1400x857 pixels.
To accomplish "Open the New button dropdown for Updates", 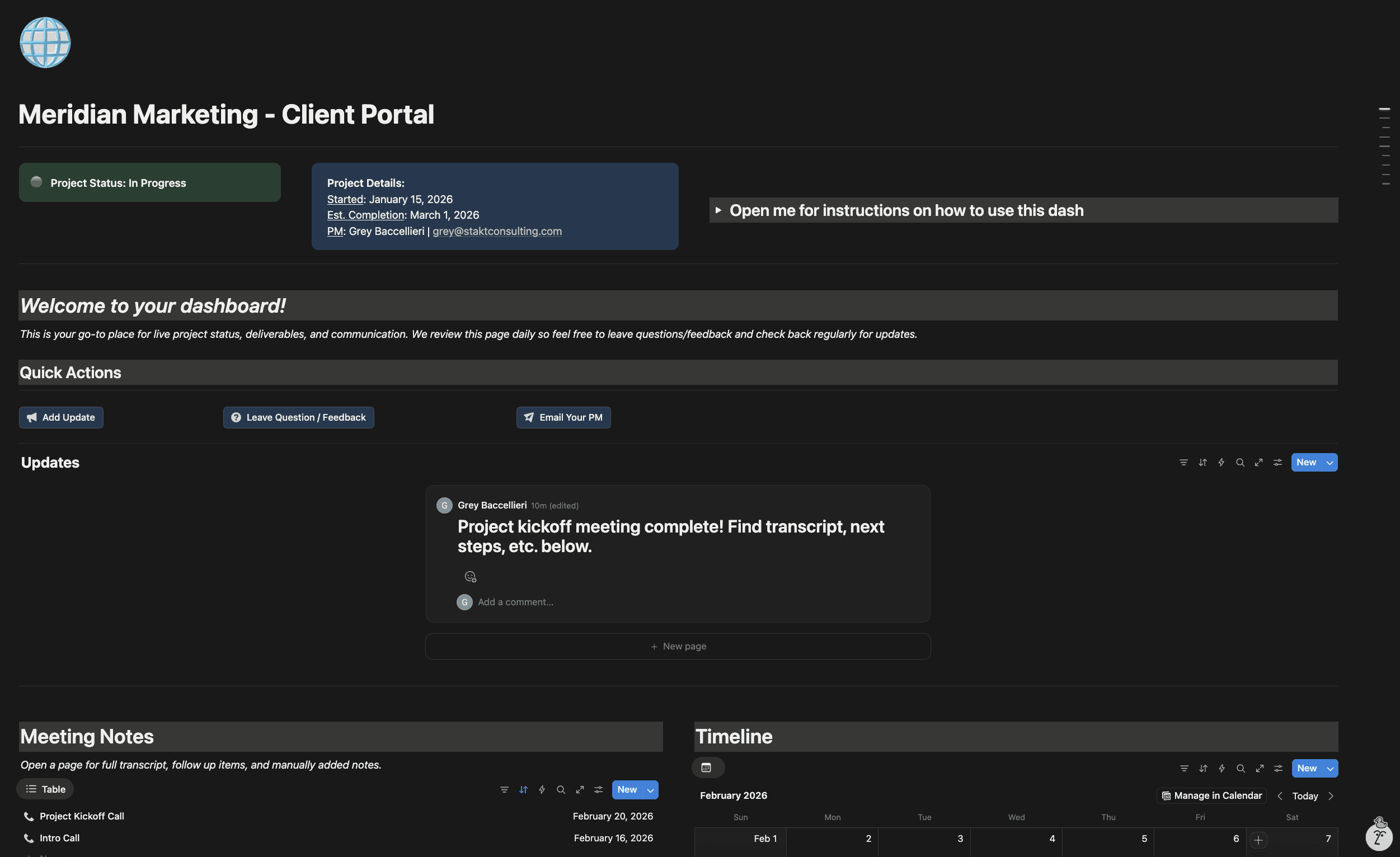I will [x=1329, y=462].
